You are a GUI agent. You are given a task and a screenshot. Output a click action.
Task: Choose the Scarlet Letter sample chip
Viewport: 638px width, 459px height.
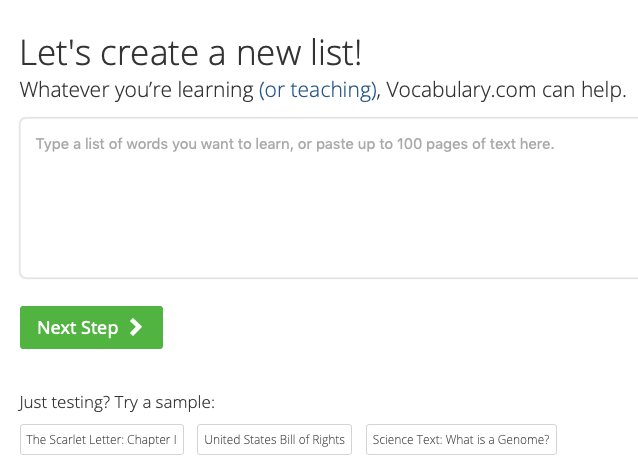coord(102,439)
